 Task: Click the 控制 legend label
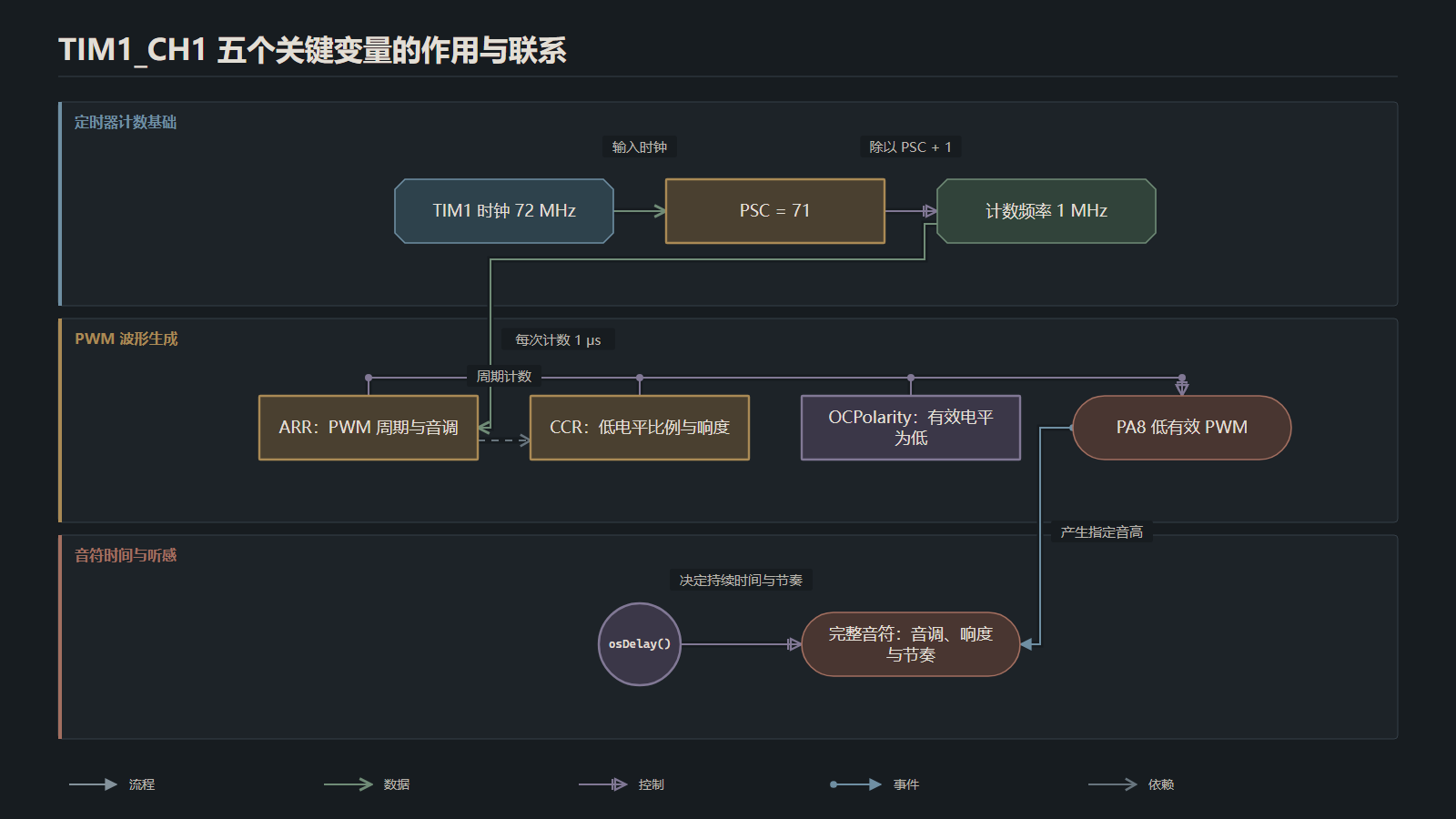tap(652, 784)
